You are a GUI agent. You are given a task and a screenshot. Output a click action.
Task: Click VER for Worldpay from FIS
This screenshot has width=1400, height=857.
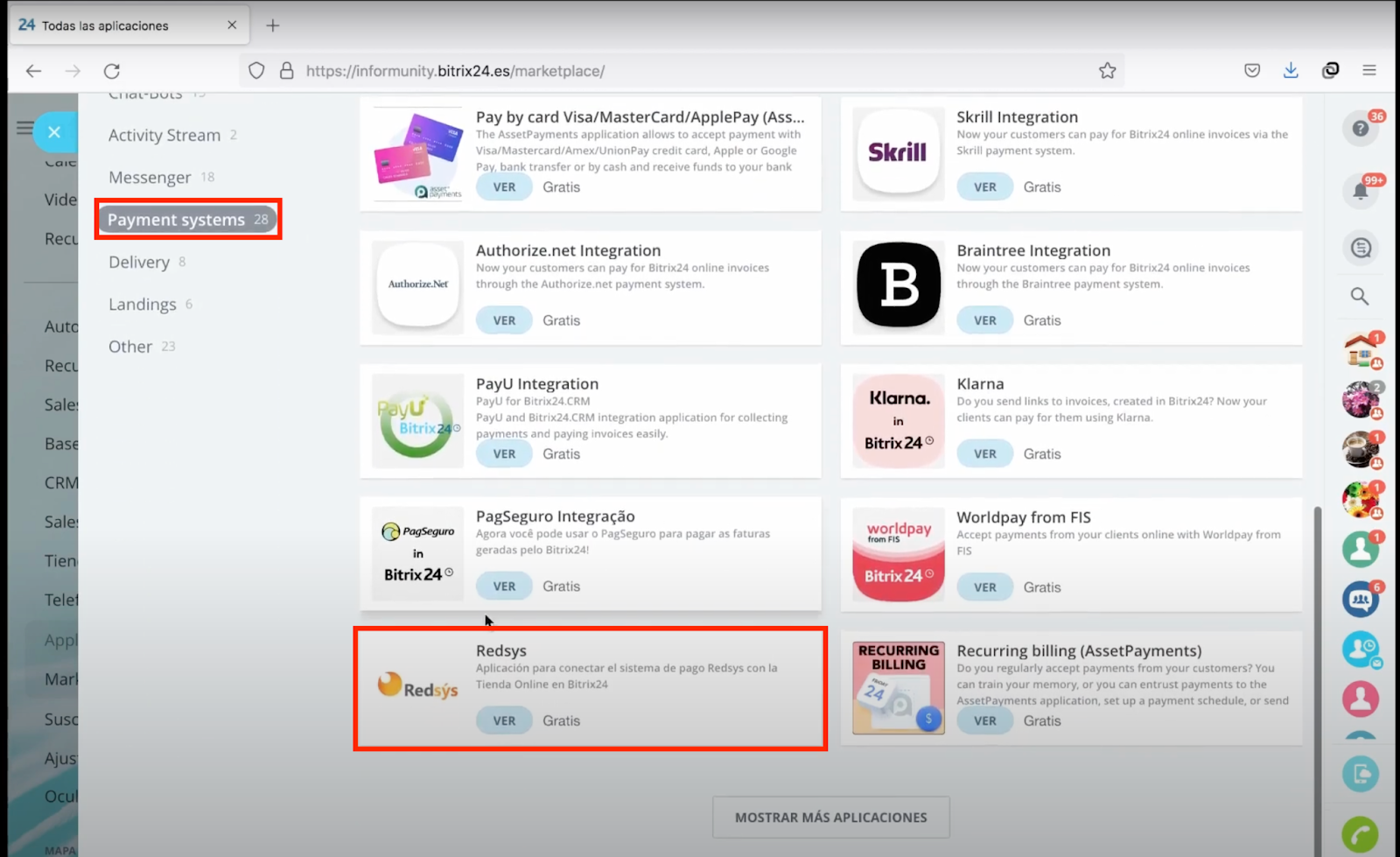[985, 587]
